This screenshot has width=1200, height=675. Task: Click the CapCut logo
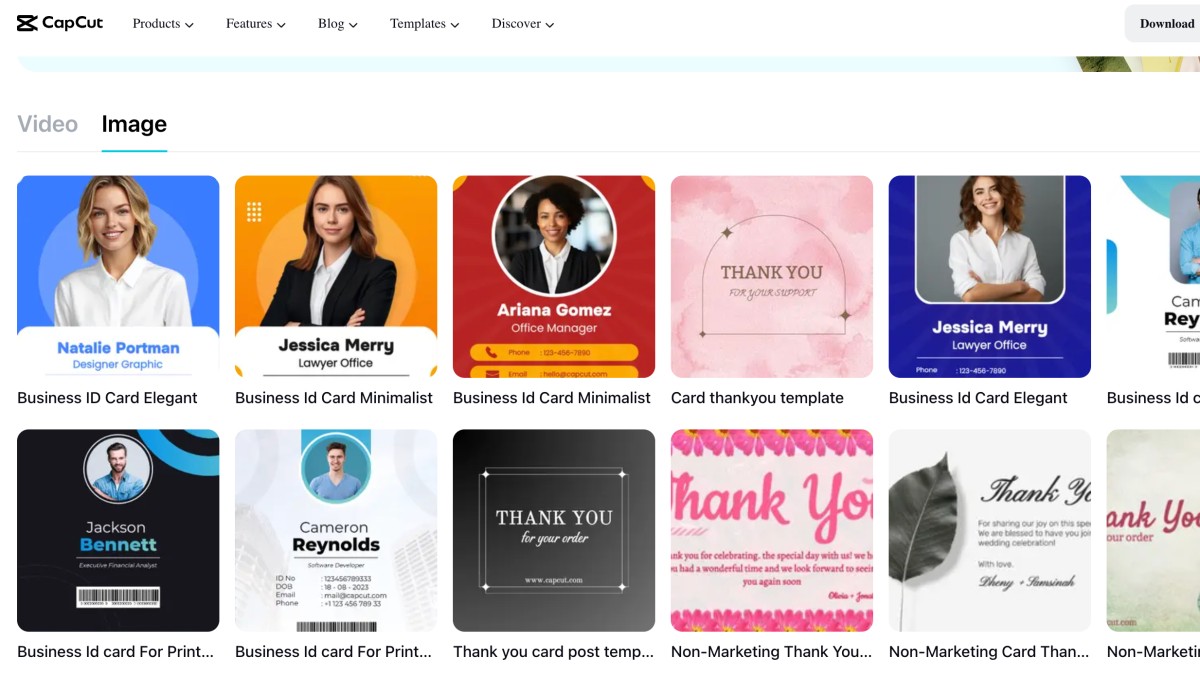pyautogui.click(x=60, y=23)
